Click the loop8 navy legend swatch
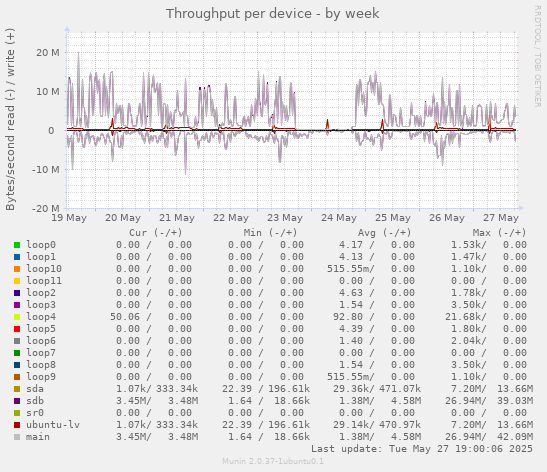 pyautogui.click(x=17, y=365)
